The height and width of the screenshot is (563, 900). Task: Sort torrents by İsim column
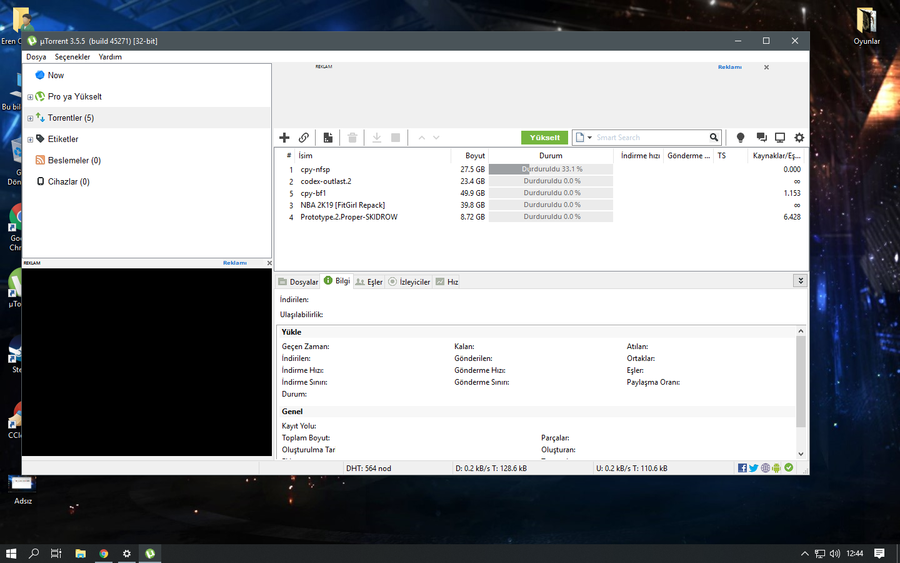click(x=372, y=156)
